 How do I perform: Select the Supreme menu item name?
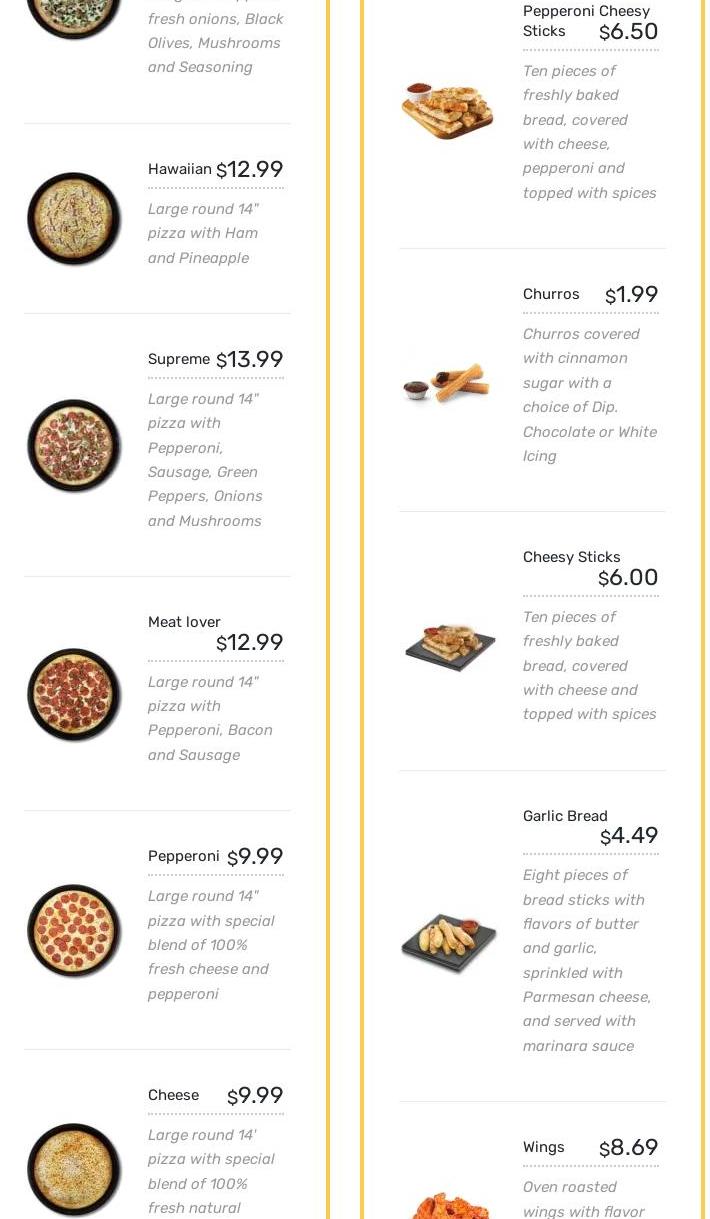click(179, 359)
